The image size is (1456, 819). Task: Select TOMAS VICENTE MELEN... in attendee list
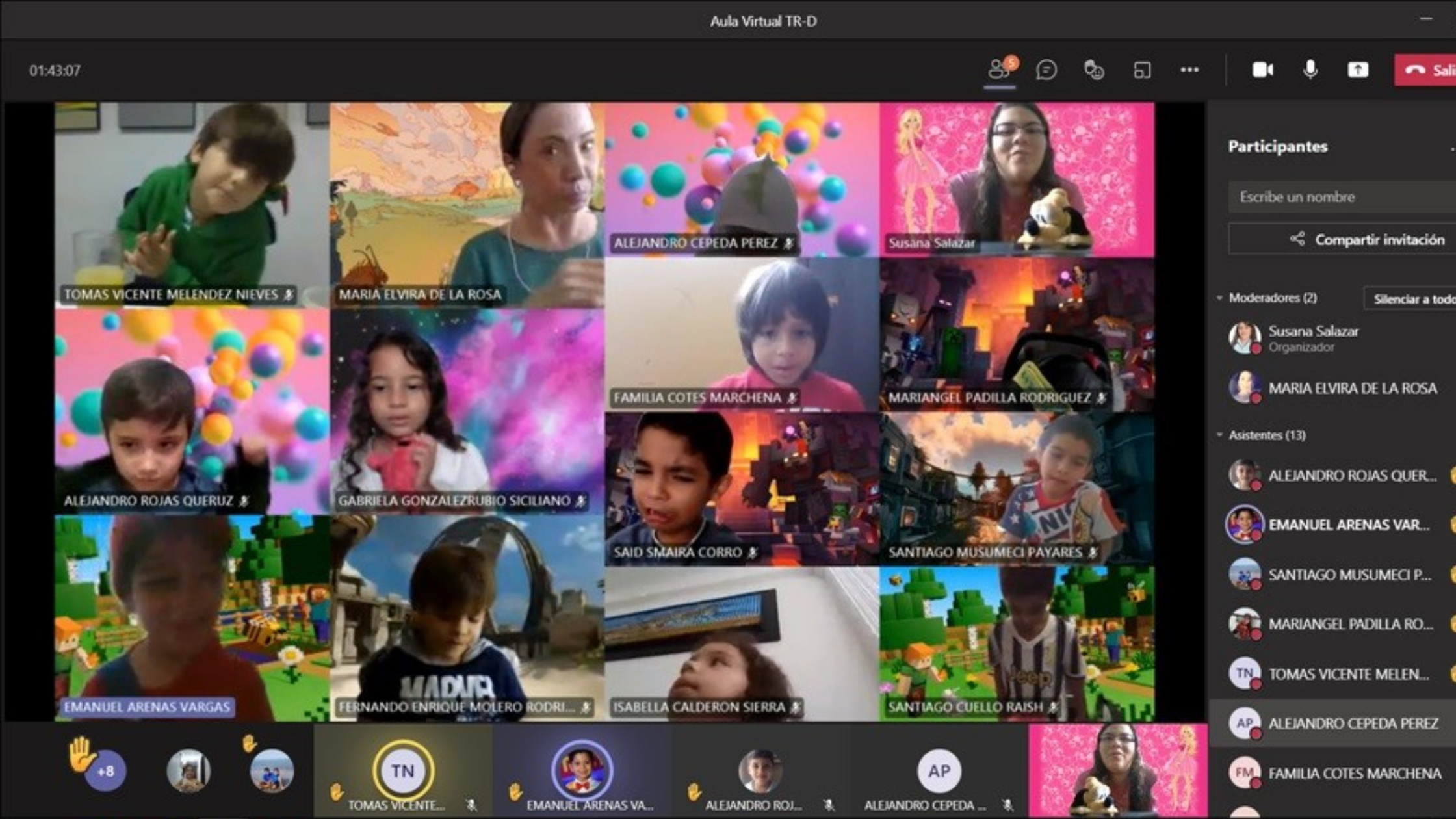1332,674
